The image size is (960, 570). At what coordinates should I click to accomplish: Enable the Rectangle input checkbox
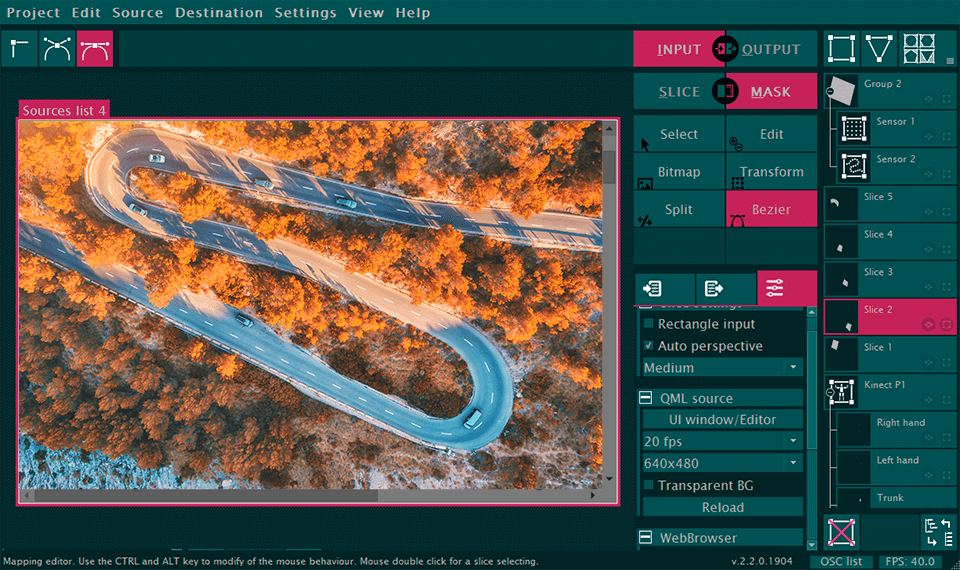point(648,324)
